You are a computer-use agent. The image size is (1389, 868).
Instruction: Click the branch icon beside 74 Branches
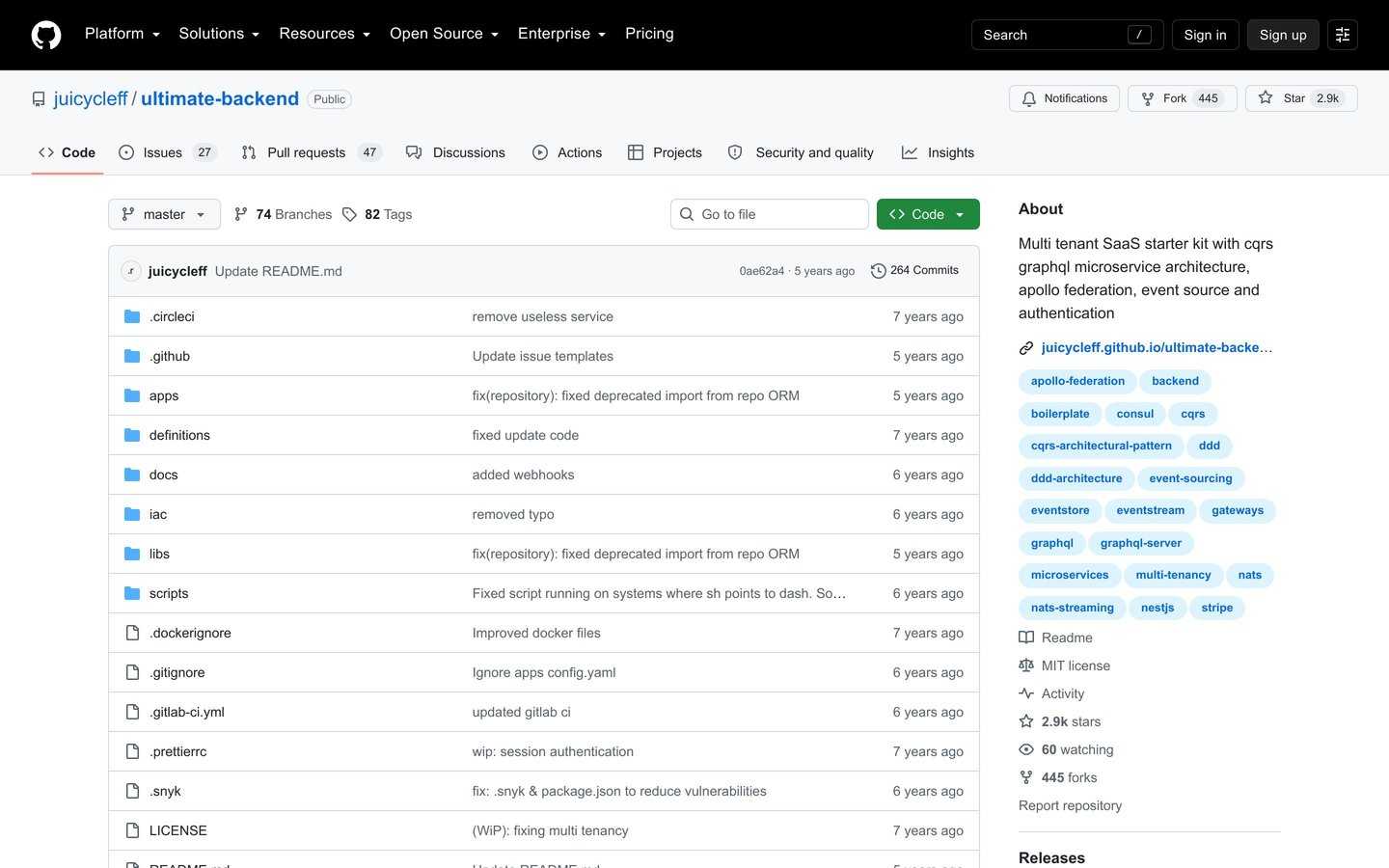pos(241,214)
